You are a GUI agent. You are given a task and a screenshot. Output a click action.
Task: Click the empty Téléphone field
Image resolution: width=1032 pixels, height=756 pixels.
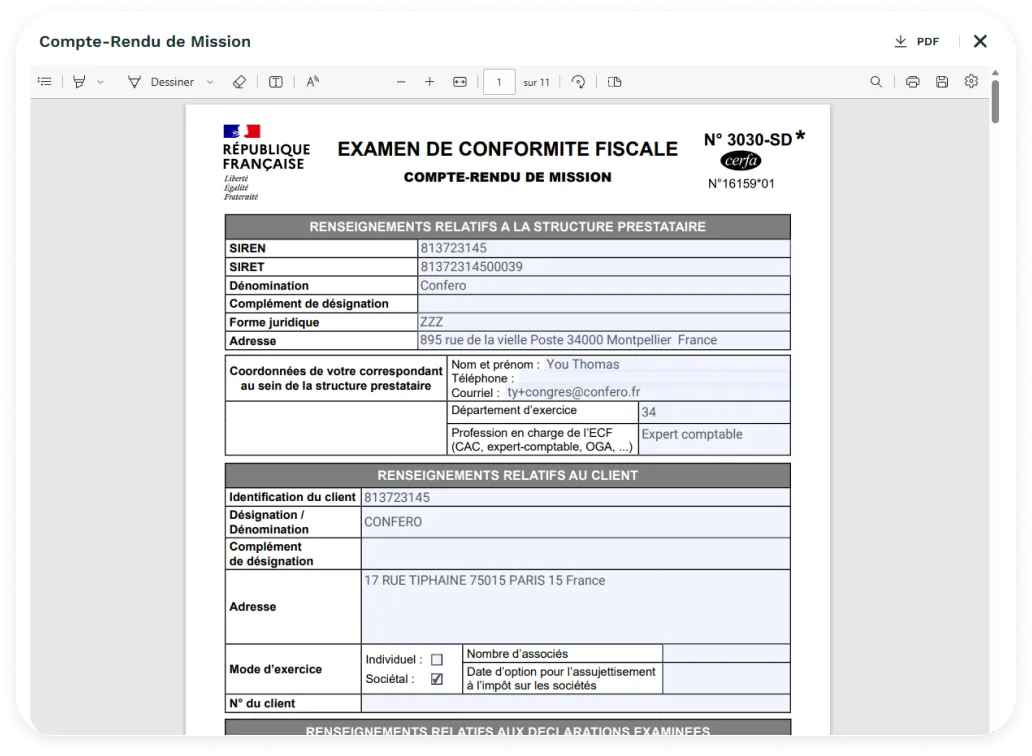654,378
